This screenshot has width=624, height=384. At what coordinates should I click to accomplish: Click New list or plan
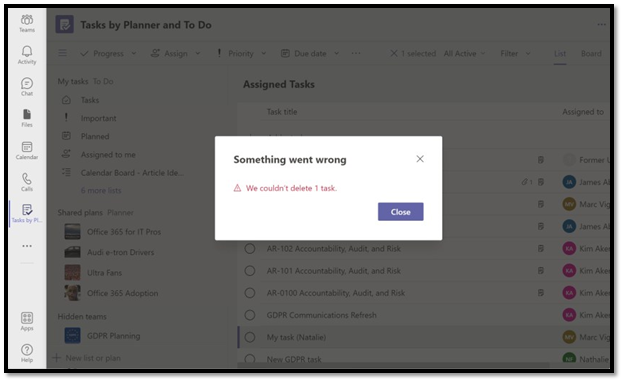pyautogui.click(x=86, y=358)
